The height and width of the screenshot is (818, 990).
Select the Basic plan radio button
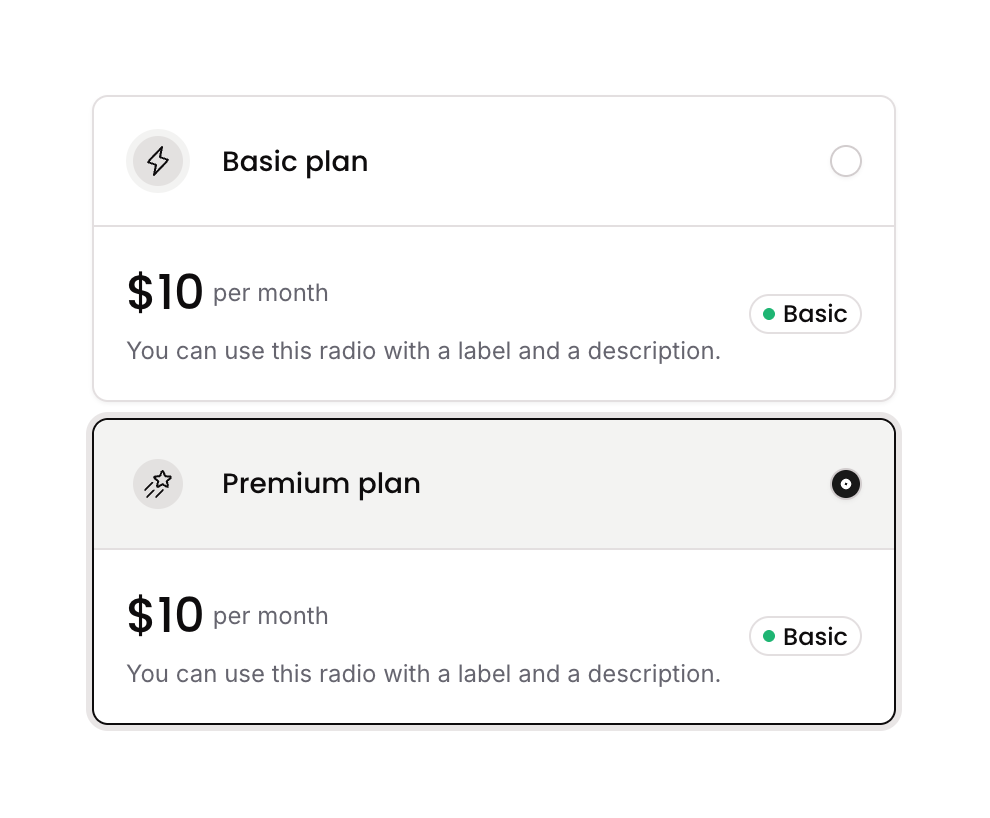pos(846,161)
